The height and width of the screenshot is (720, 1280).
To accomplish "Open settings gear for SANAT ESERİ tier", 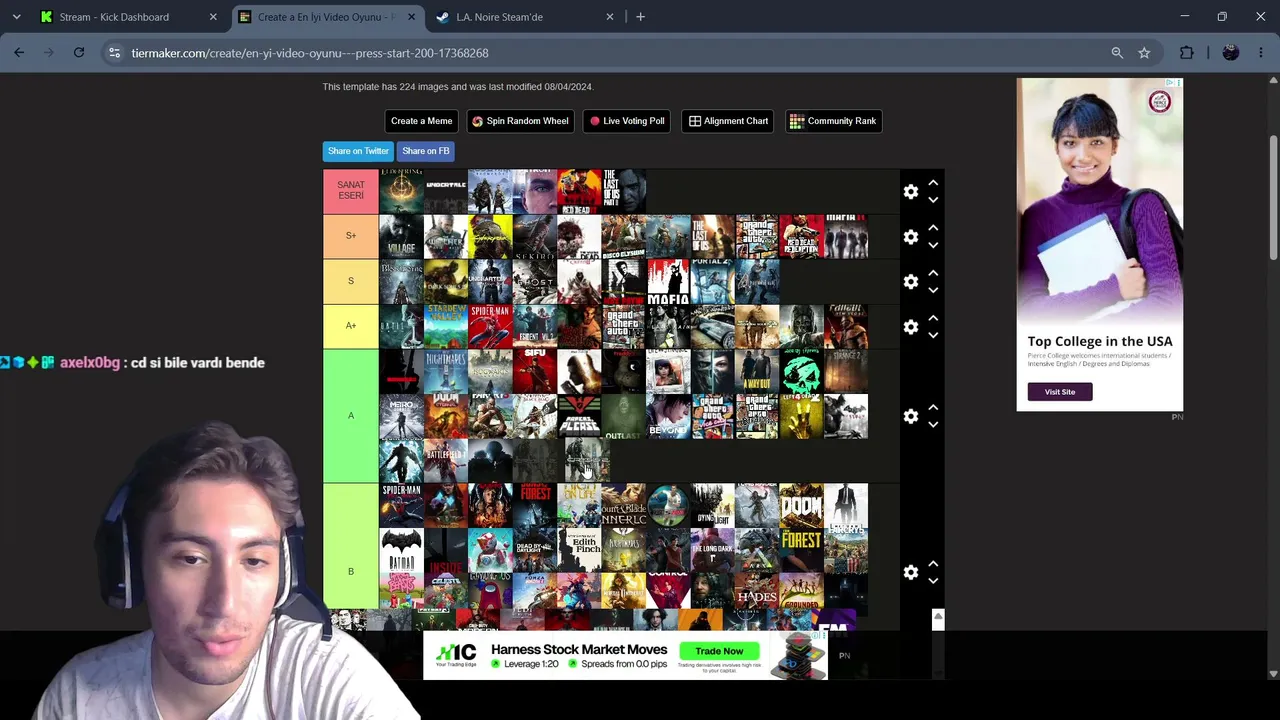I will coord(911,191).
